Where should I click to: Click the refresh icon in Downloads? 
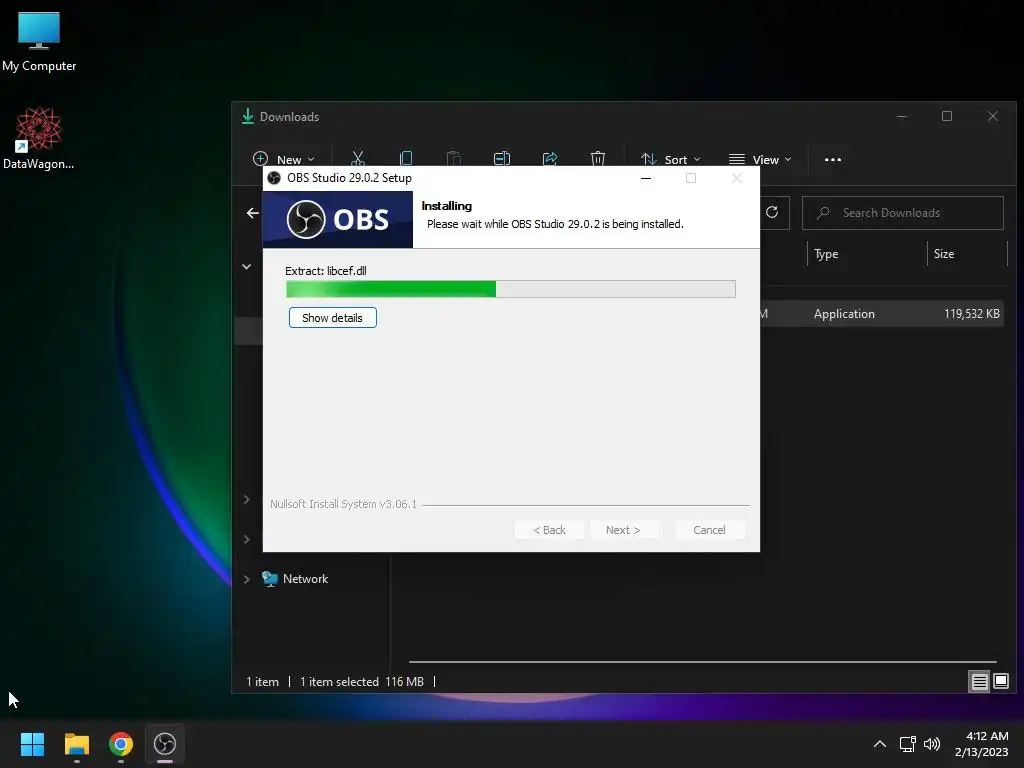click(x=772, y=212)
